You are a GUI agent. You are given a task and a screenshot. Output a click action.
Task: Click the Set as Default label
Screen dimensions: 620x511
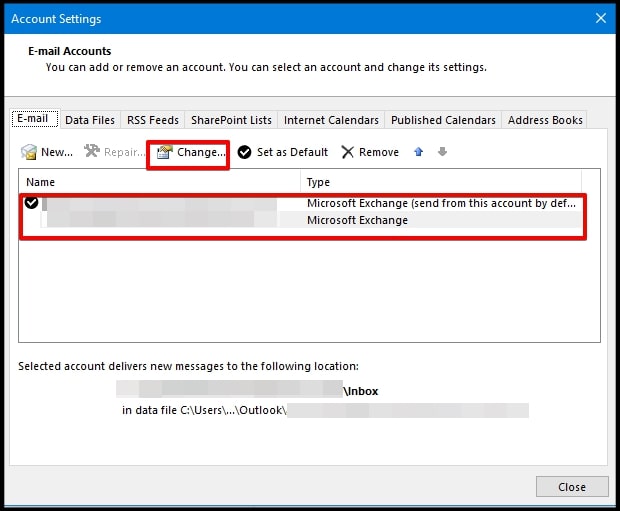pos(292,152)
